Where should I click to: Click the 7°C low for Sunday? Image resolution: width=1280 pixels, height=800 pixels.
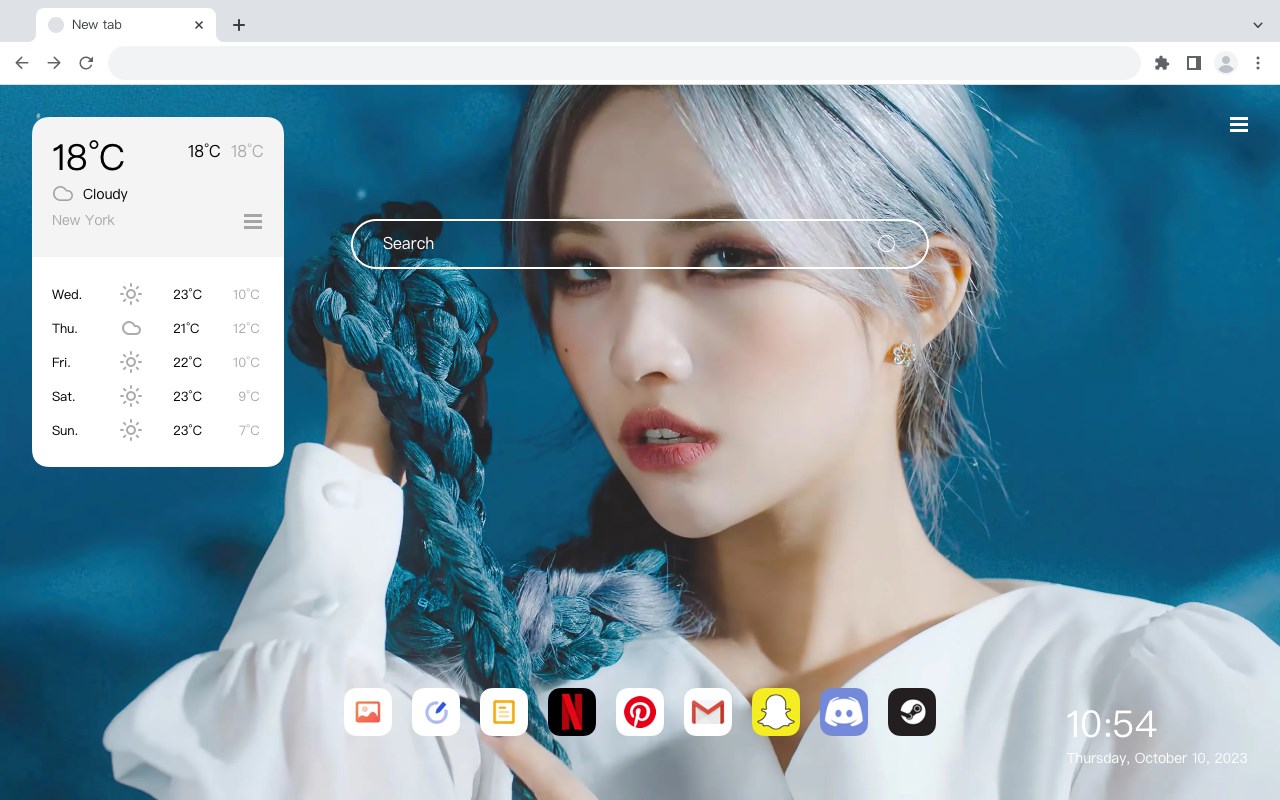click(249, 431)
